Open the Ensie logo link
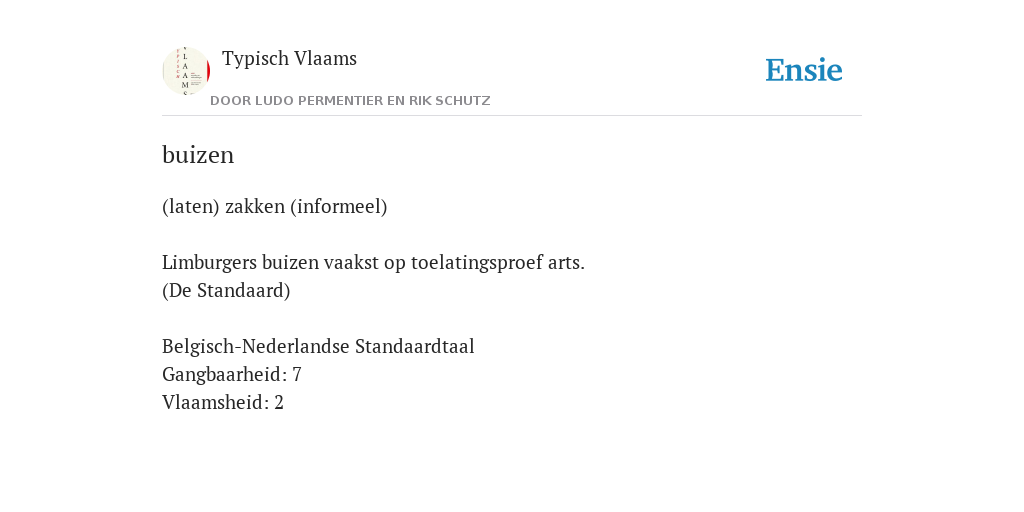Viewport: 1024px width, 512px height. [804, 70]
